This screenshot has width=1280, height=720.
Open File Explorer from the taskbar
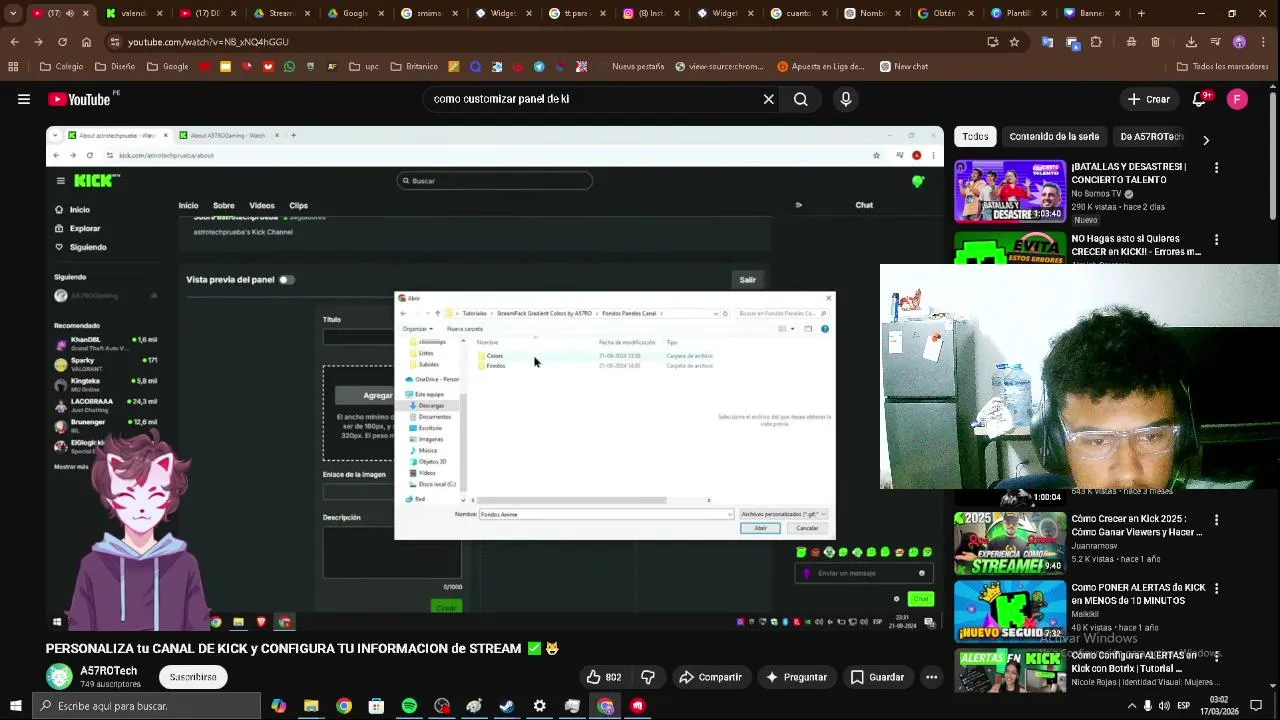(x=311, y=706)
